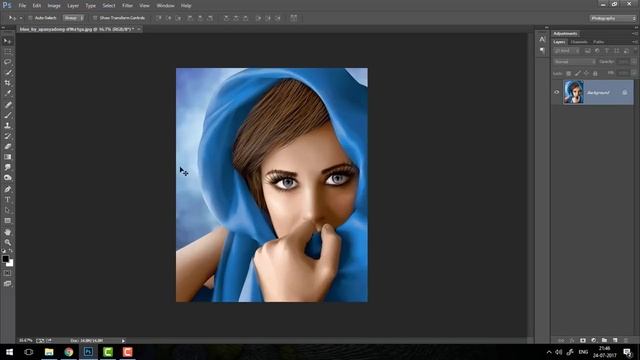Open the layer filter Kind dropdown
The height and width of the screenshot is (360, 640).
click(x=567, y=51)
